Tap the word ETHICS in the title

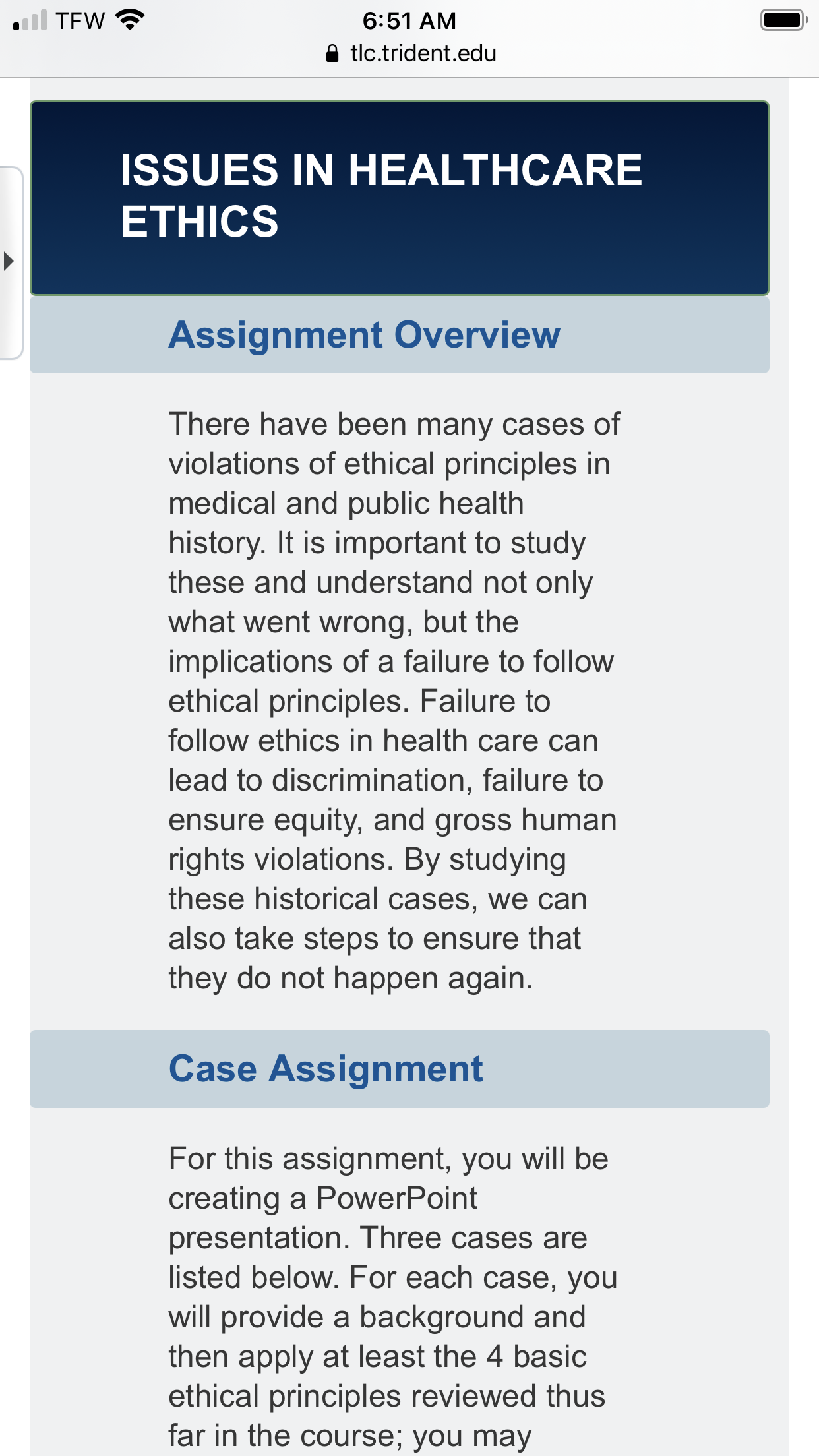click(200, 222)
